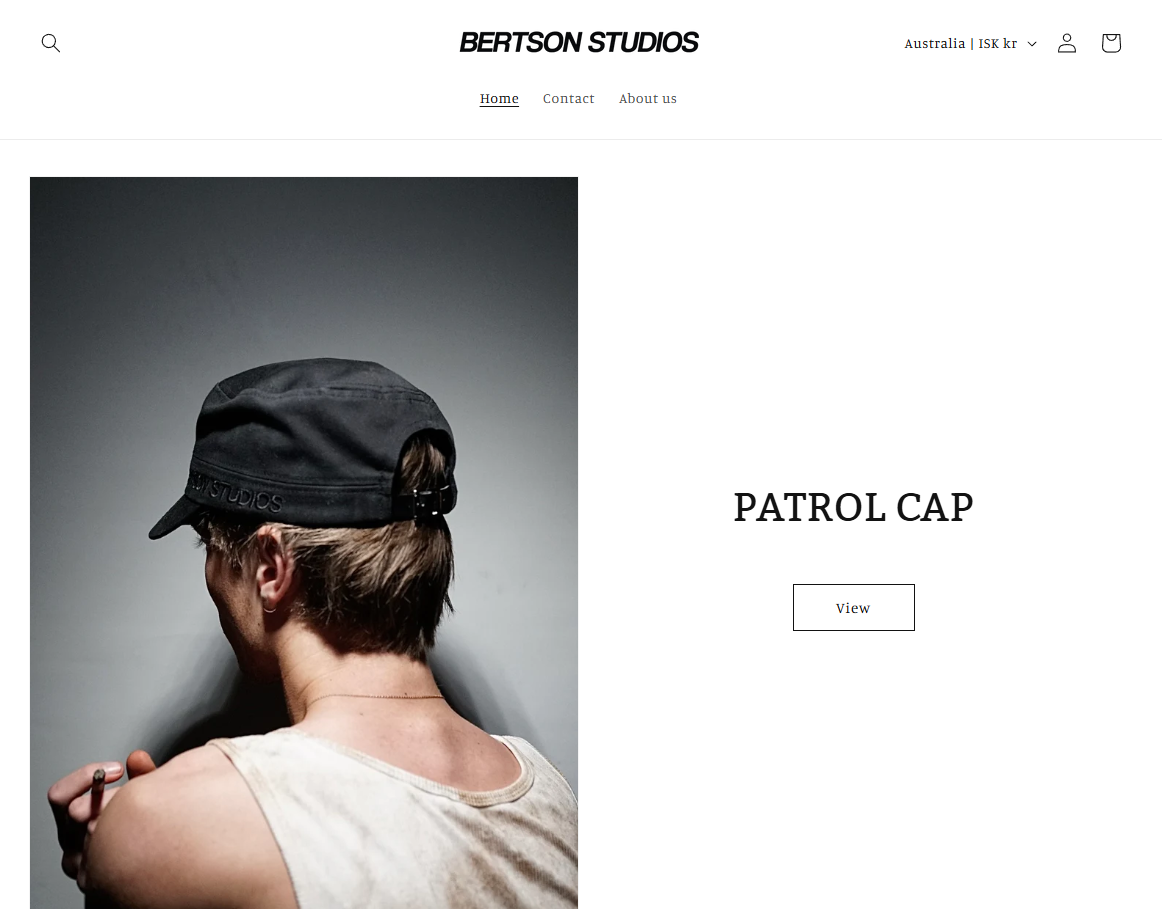
Task: Open the account login icon
Action: pyautogui.click(x=1066, y=43)
